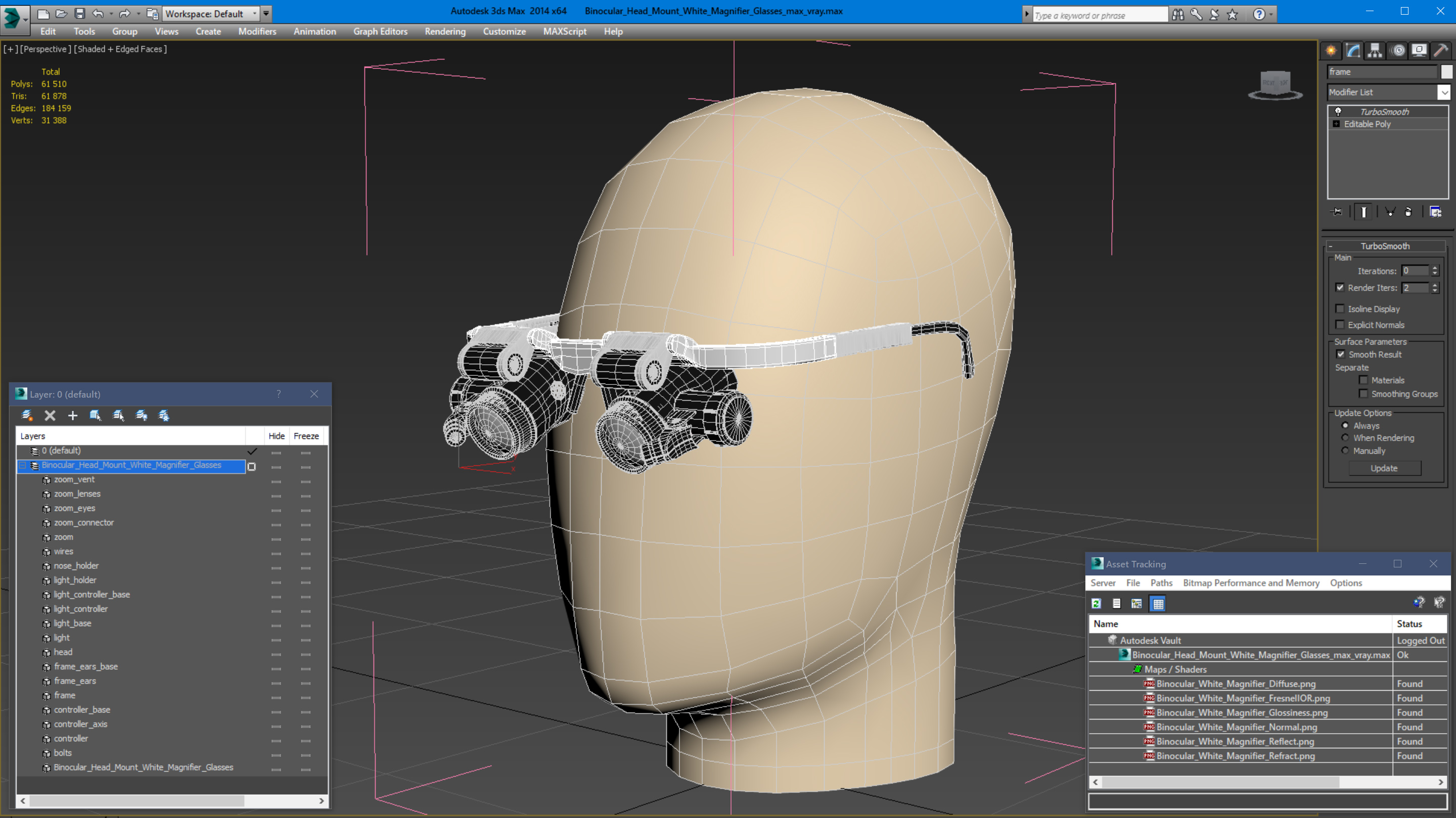Click the Redo arrow icon

coord(125,14)
